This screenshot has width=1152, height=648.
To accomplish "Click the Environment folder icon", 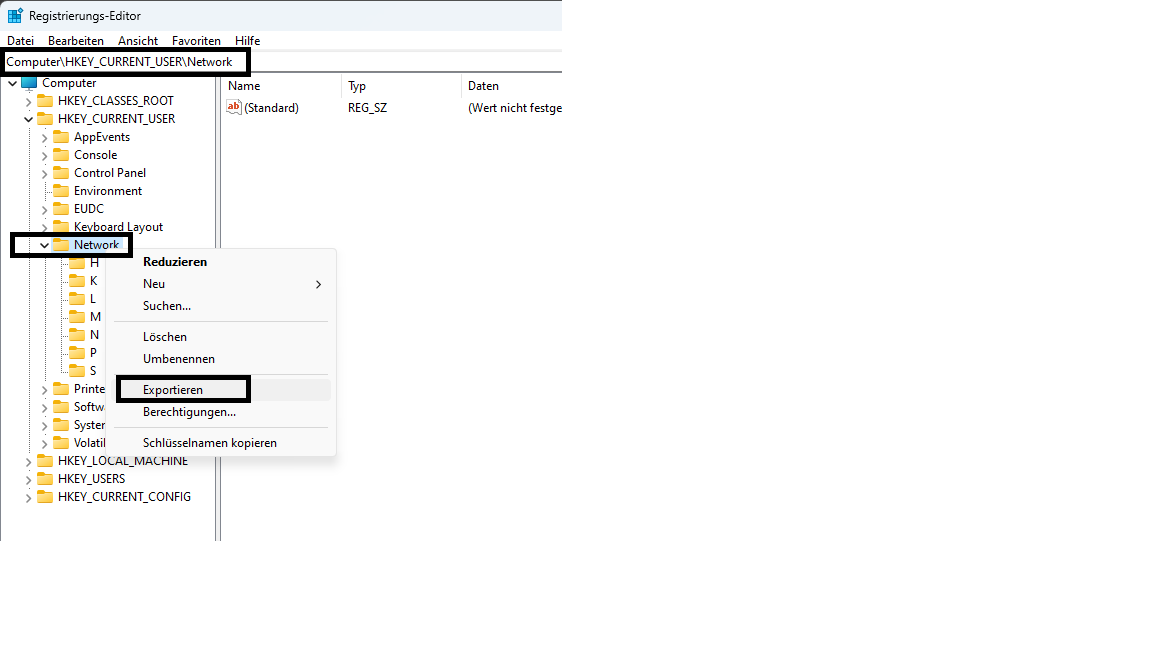I will (61, 191).
